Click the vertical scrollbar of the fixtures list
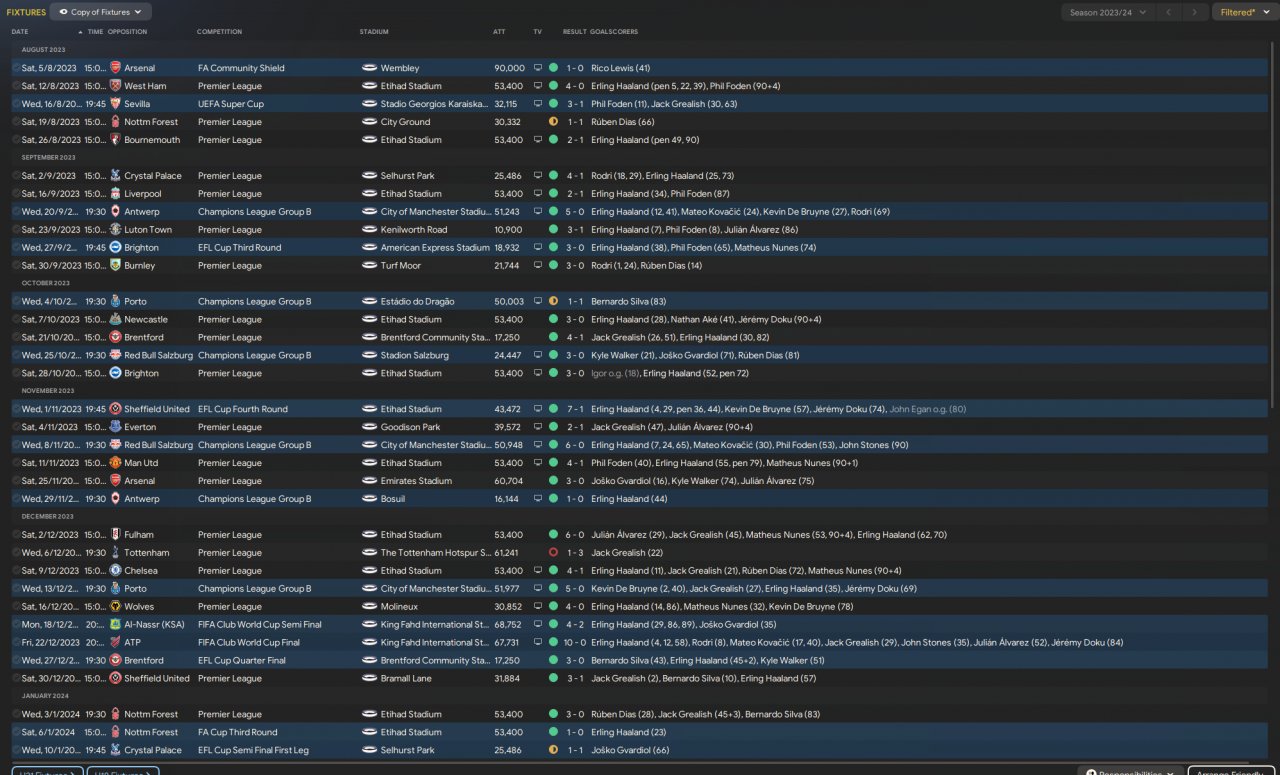 tap(1273, 225)
